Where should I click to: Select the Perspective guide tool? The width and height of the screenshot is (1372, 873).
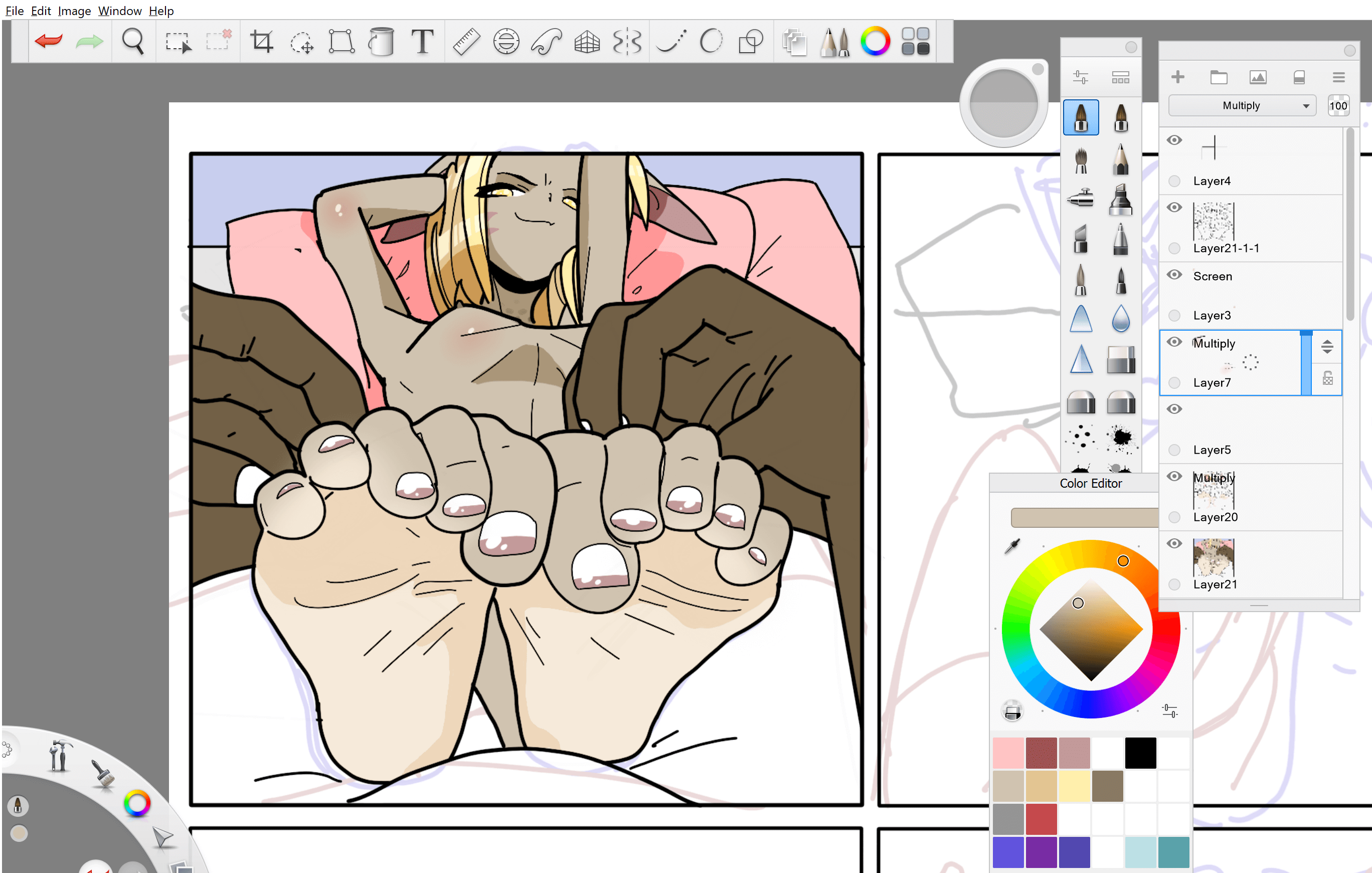click(x=586, y=41)
